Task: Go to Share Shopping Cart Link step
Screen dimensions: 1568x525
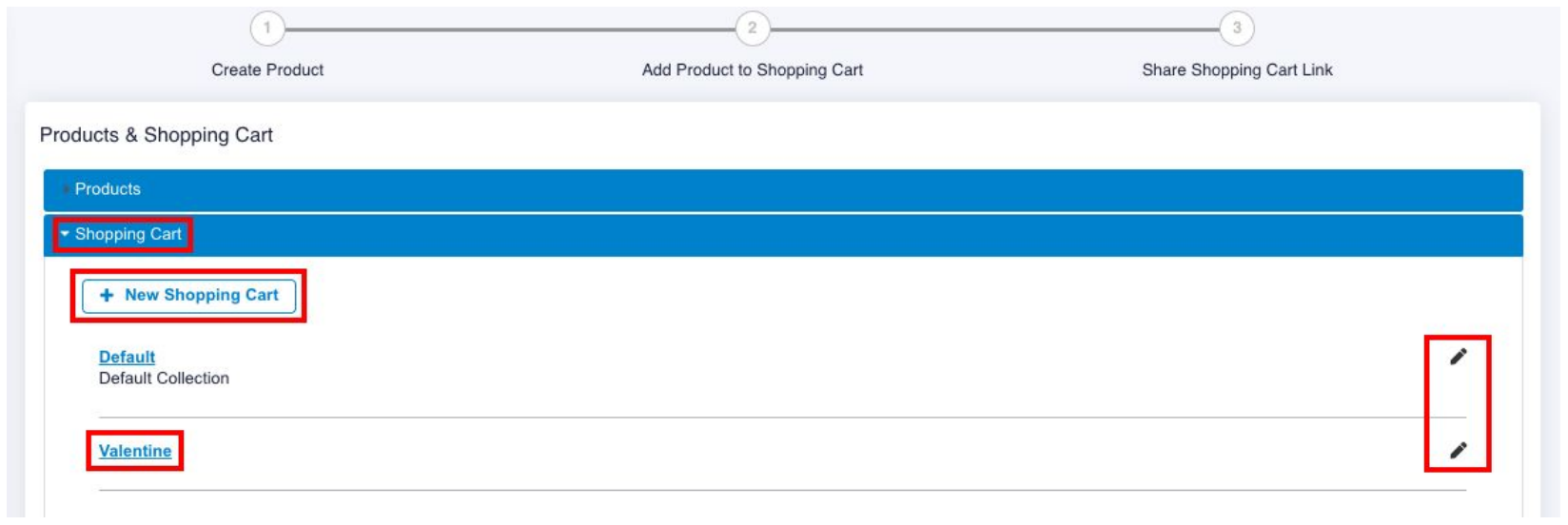Action: pos(1237,69)
